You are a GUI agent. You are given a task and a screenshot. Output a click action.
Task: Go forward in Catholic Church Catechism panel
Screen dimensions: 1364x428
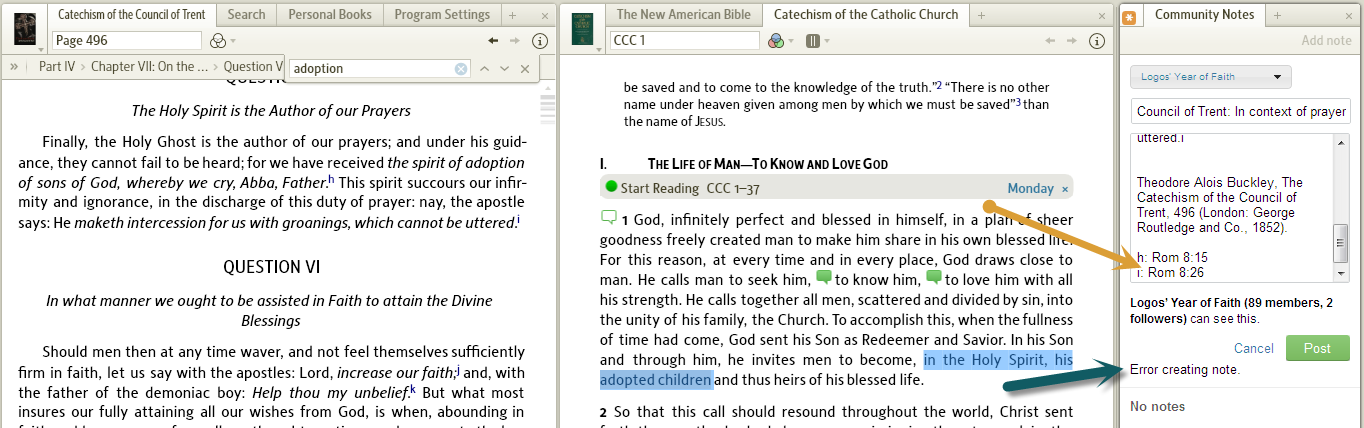(x=1073, y=41)
